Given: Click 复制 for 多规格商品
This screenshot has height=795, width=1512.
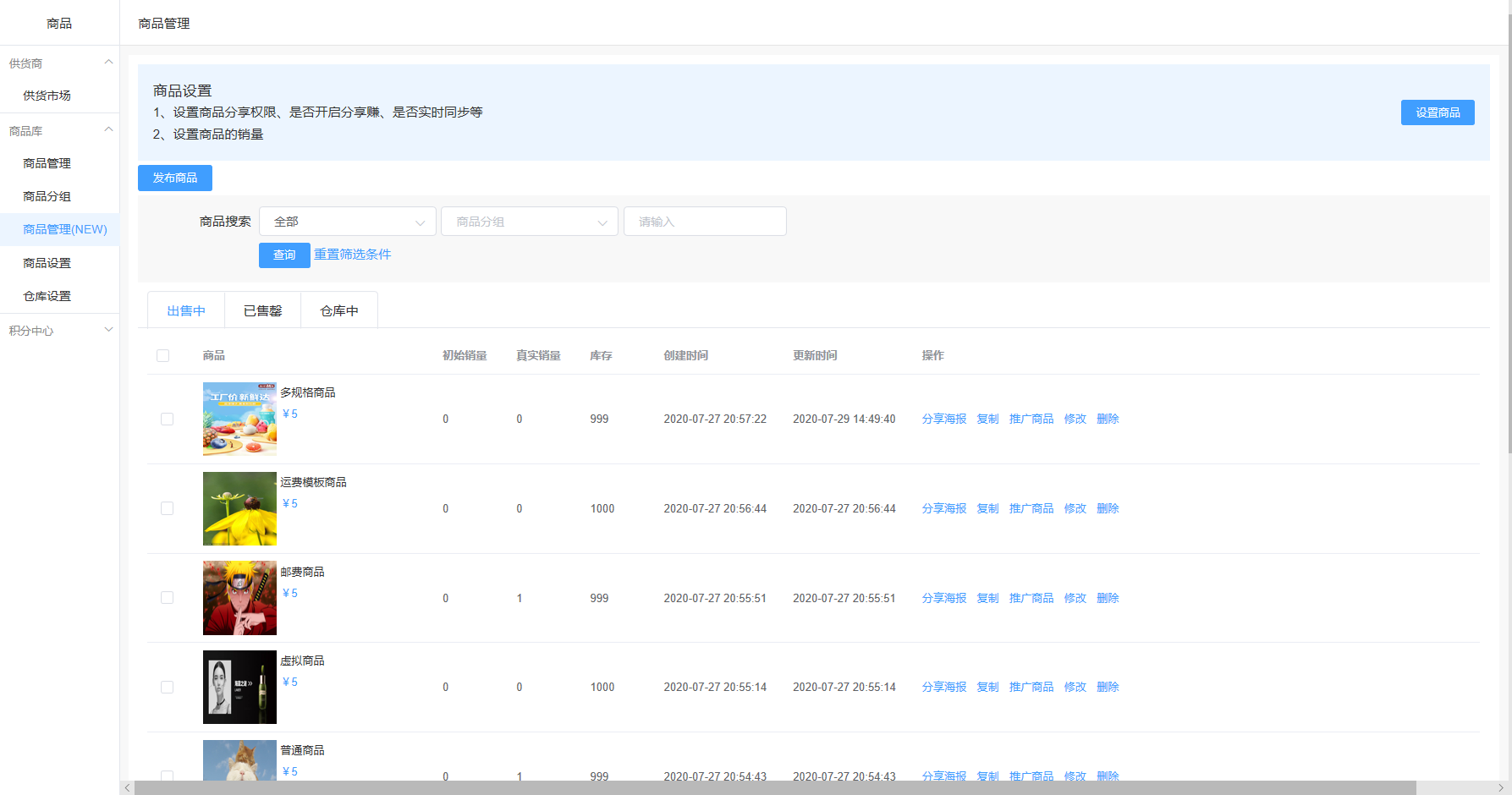Looking at the screenshot, I should pos(987,419).
